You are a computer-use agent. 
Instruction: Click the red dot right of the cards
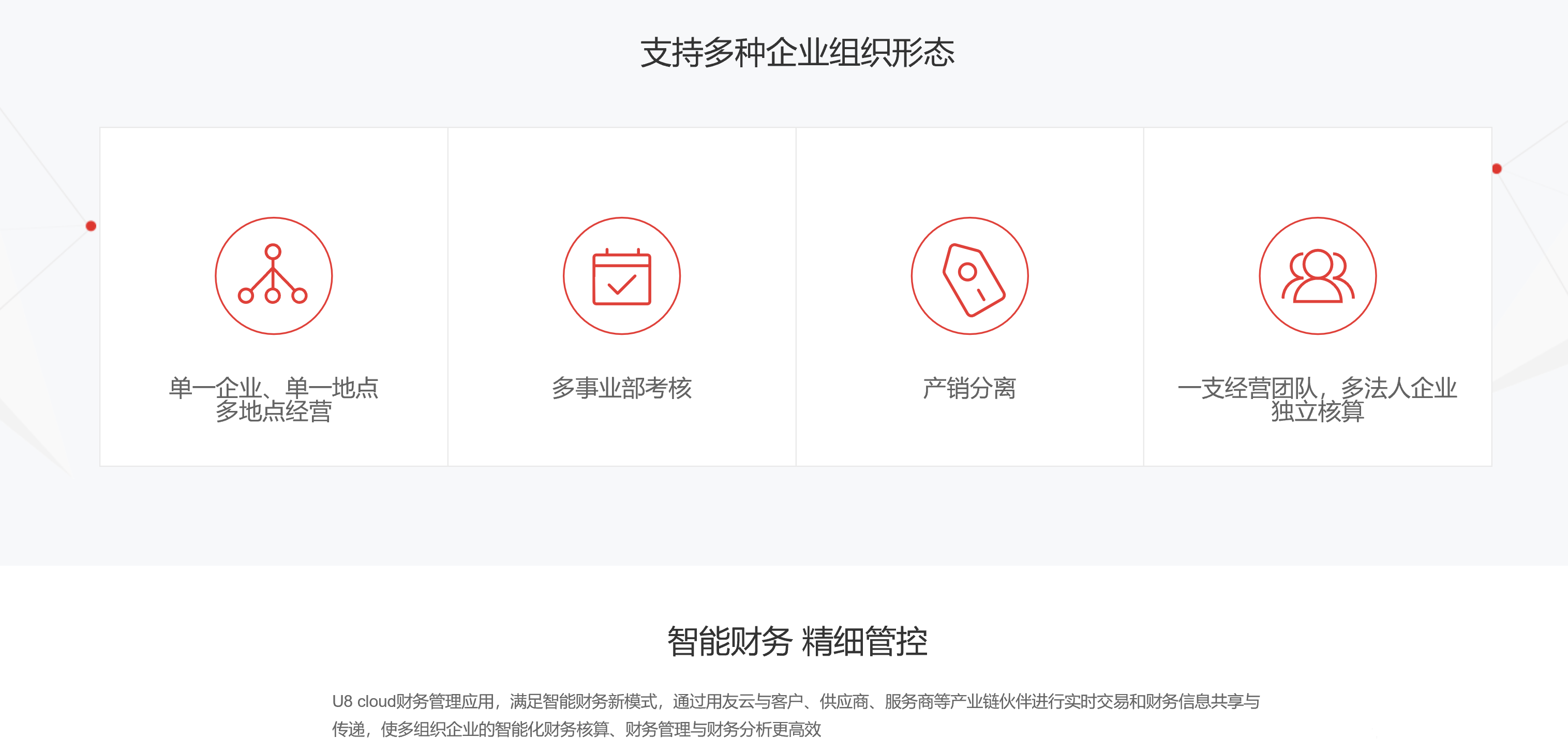[x=1497, y=169]
